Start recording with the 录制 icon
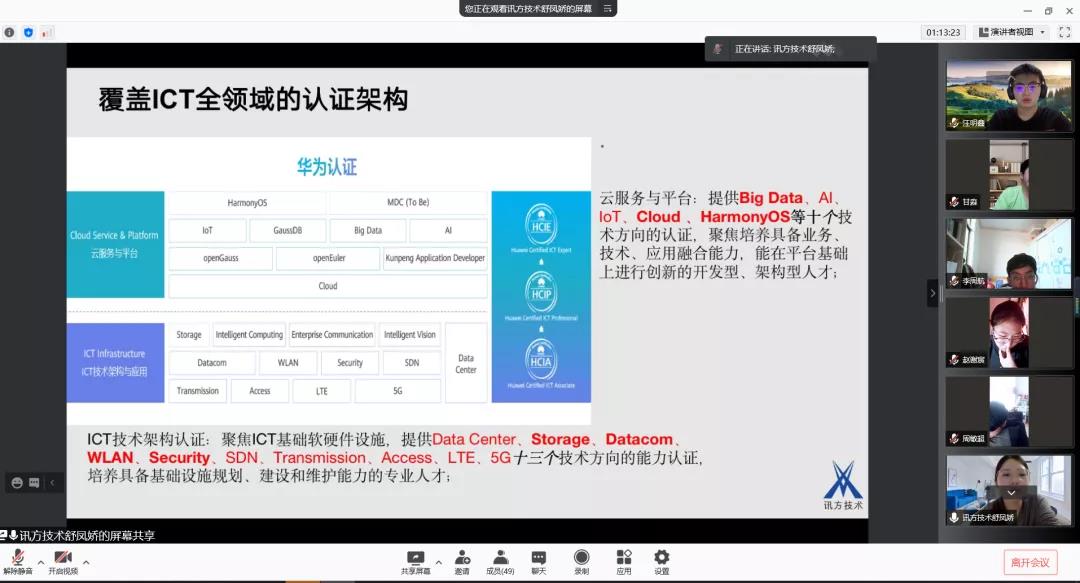The image size is (1080, 583). click(x=580, y=560)
